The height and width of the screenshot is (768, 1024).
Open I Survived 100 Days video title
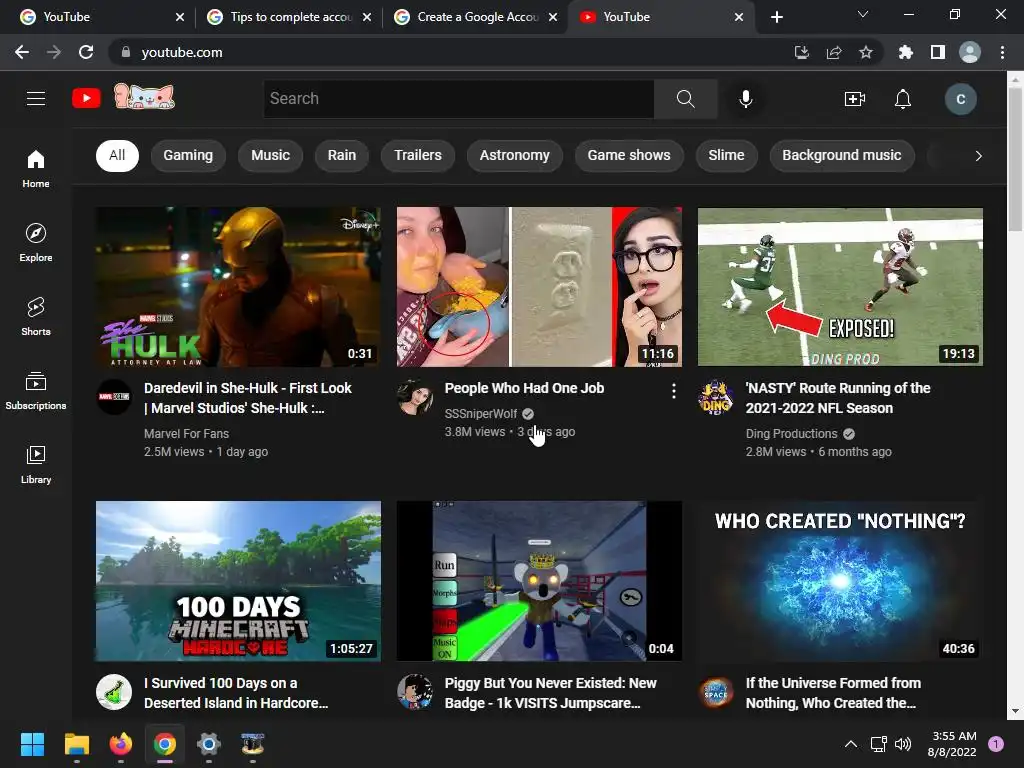pyautogui.click(x=236, y=693)
